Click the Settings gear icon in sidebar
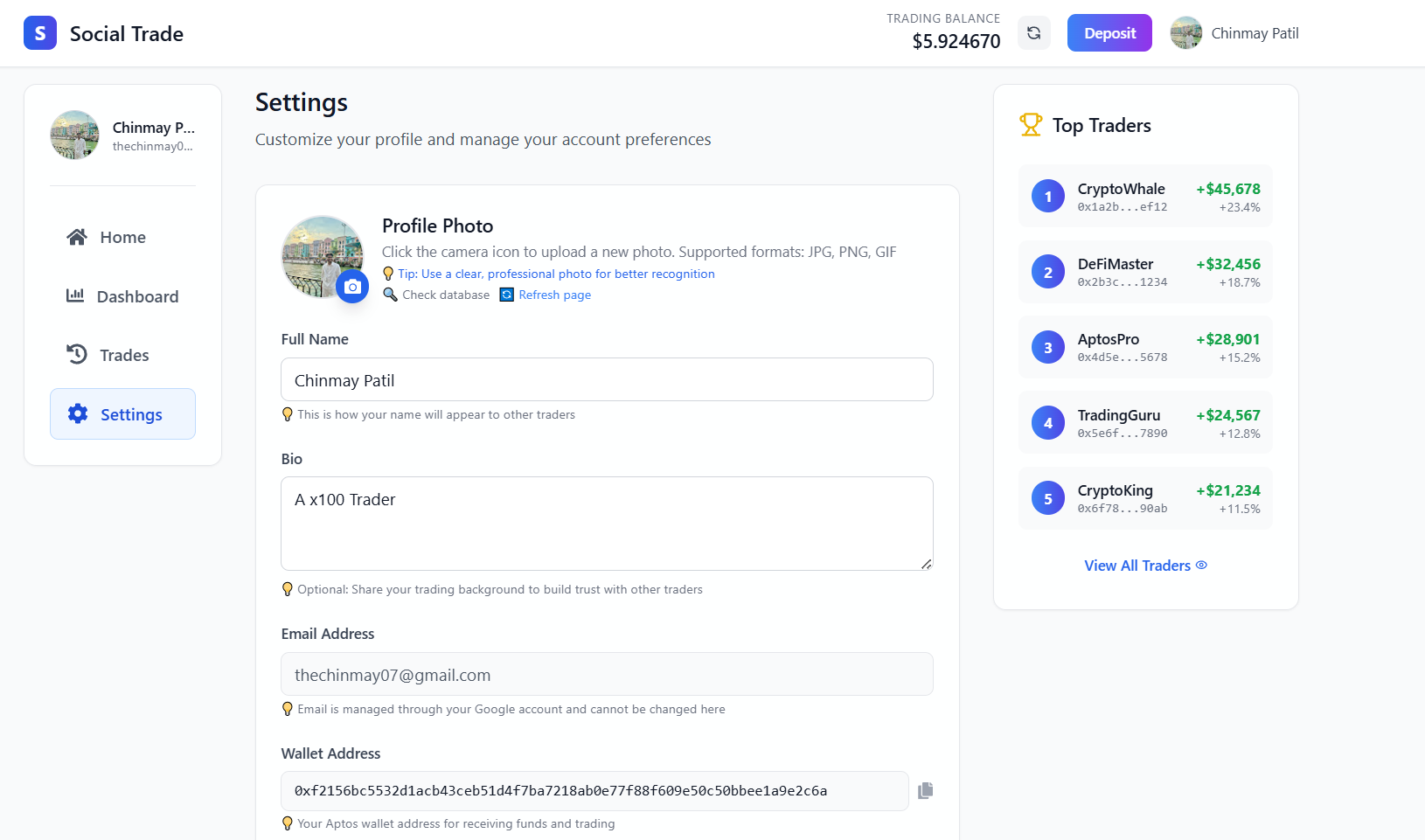This screenshot has width=1425, height=840. (x=78, y=414)
